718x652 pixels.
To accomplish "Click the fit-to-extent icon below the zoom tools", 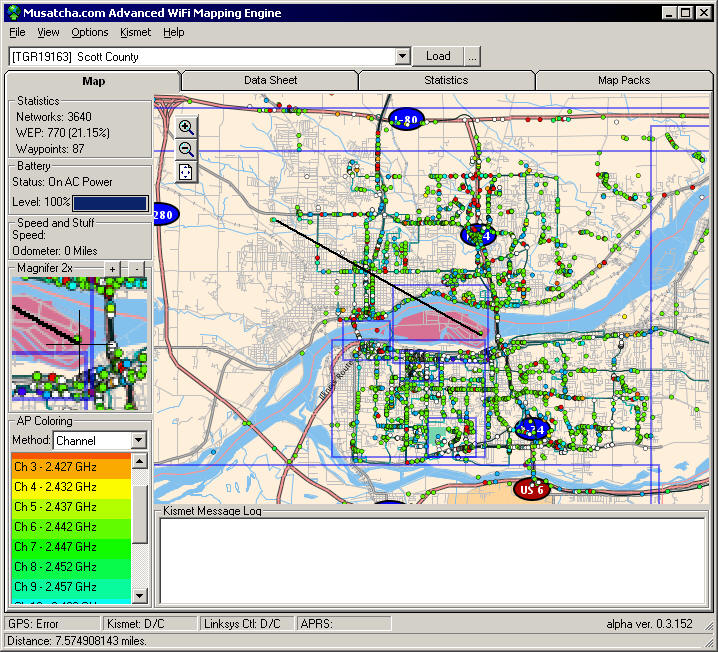I will pyautogui.click(x=186, y=171).
